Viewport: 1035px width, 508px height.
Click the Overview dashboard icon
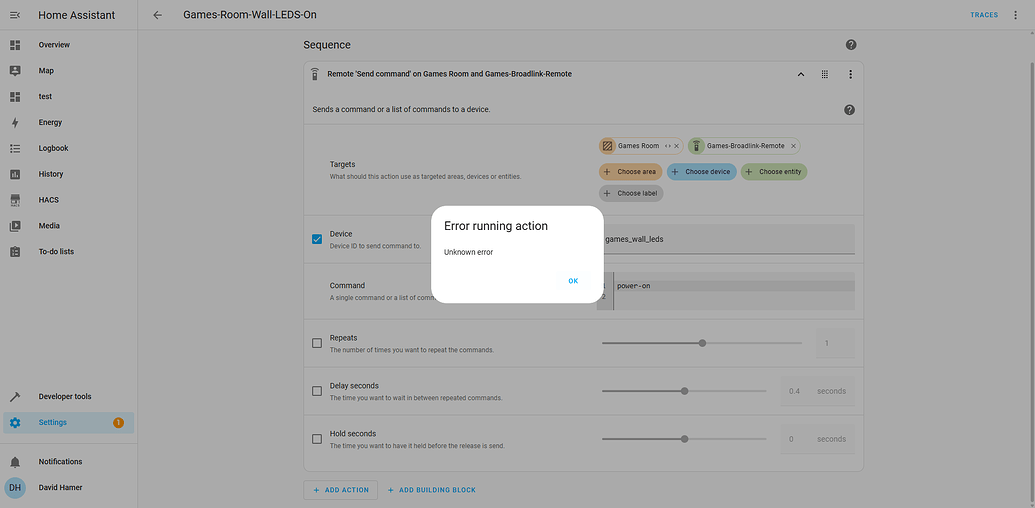pyautogui.click(x=15, y=45)
